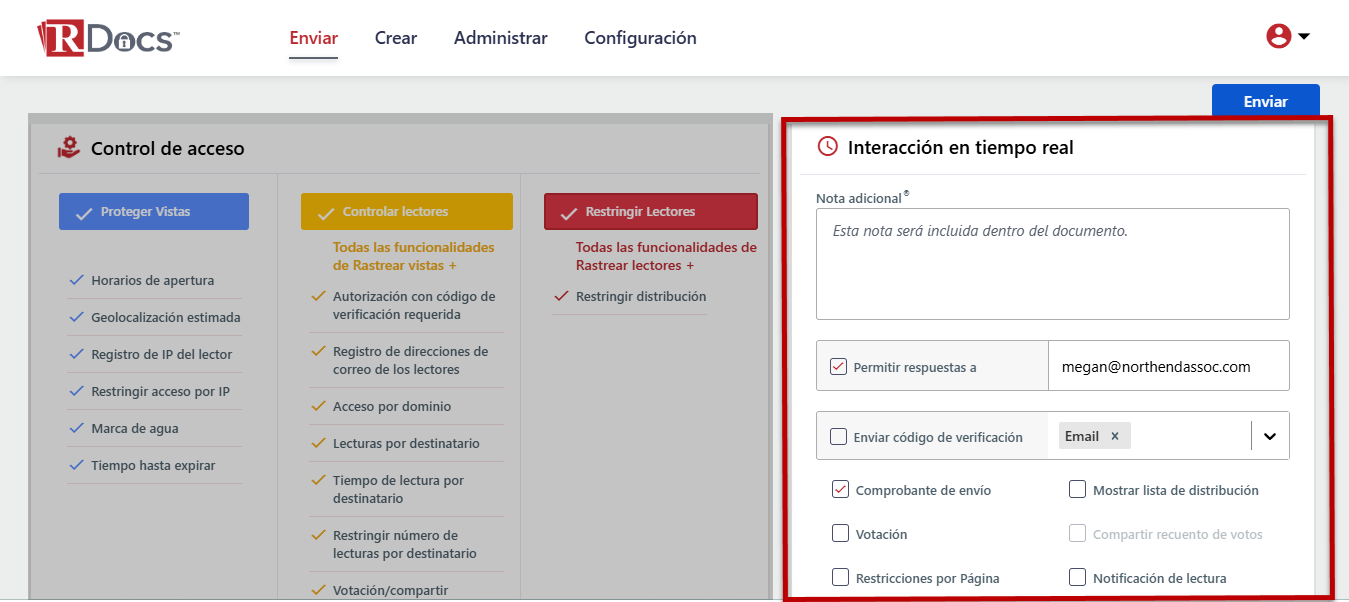Screen dimensions: 1349x602
Task: Click the Control de acceso hand icon
Action: click(x=68, y=148)
